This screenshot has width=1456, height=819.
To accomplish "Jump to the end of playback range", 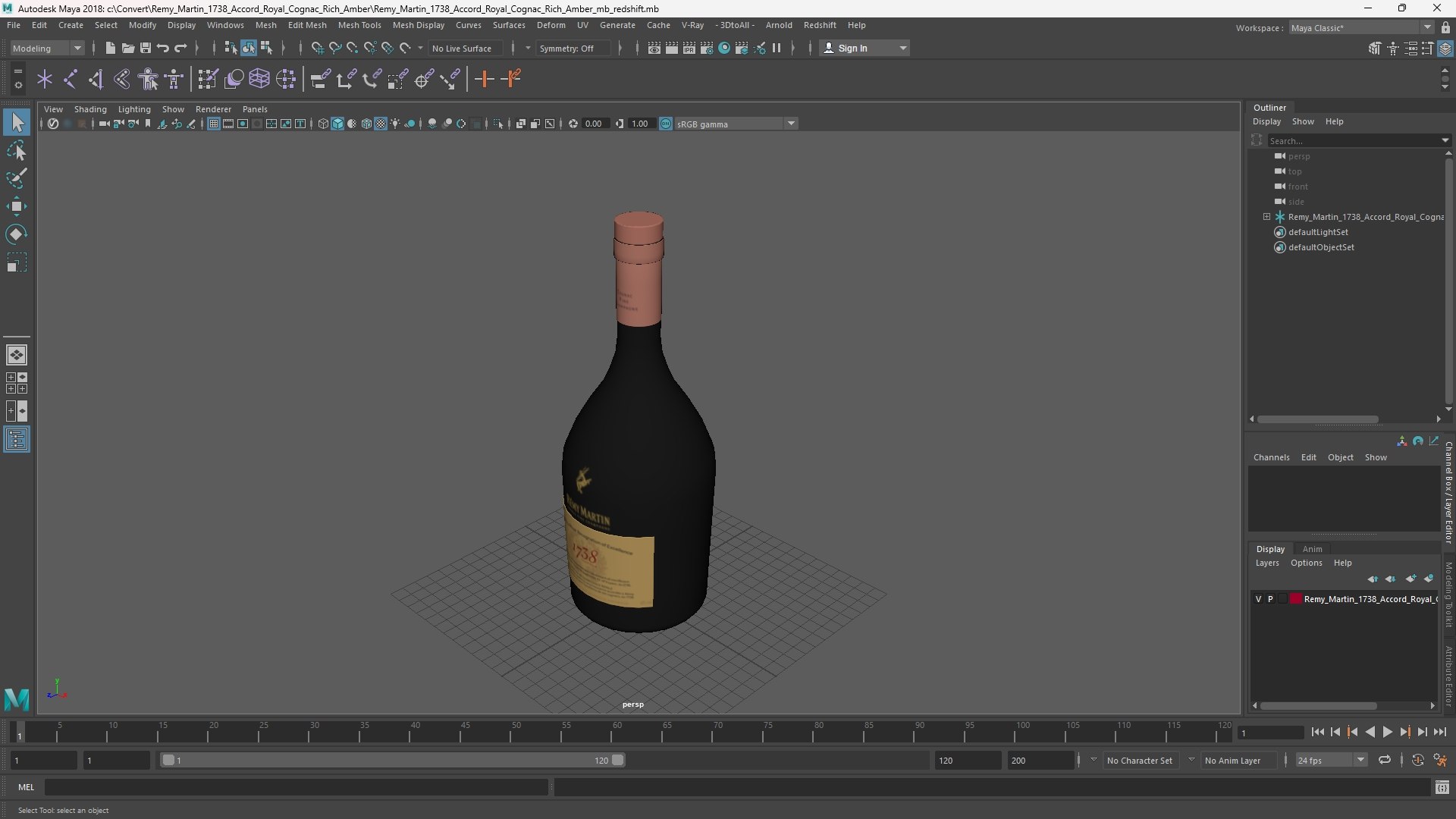I will (1439, 732).
